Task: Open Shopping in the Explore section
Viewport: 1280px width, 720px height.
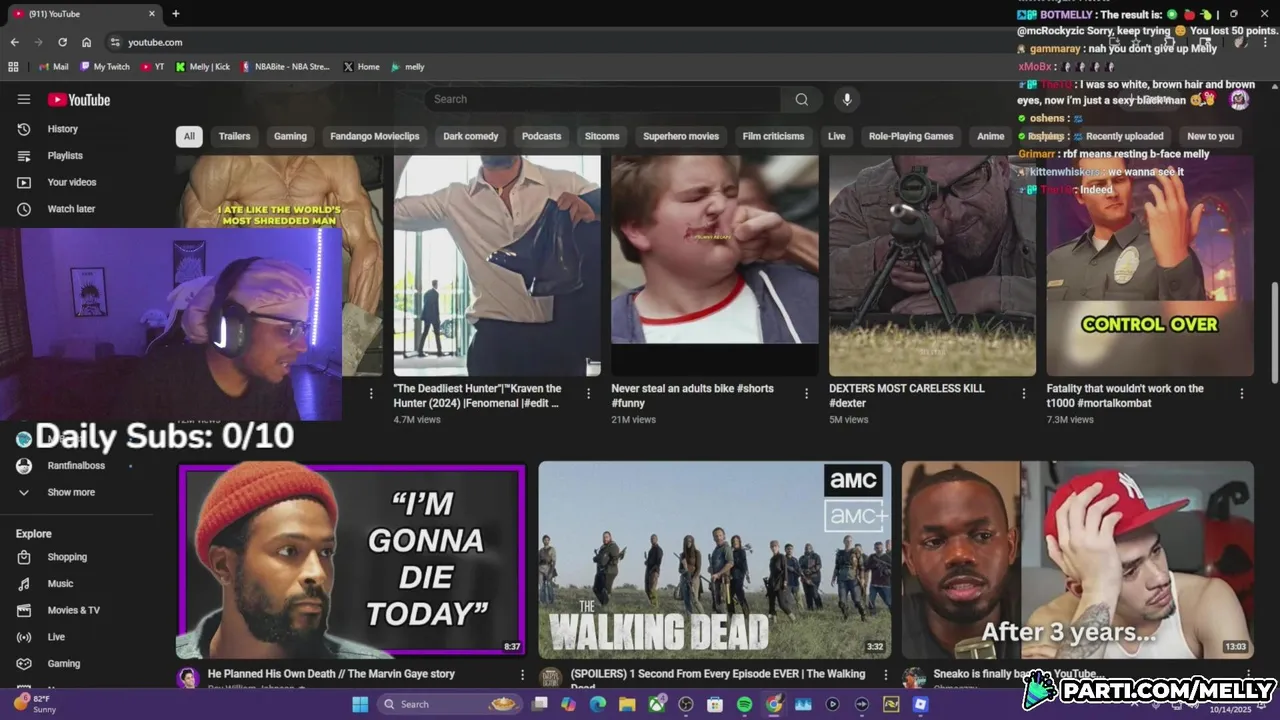Action: click(x=67, y=557)
